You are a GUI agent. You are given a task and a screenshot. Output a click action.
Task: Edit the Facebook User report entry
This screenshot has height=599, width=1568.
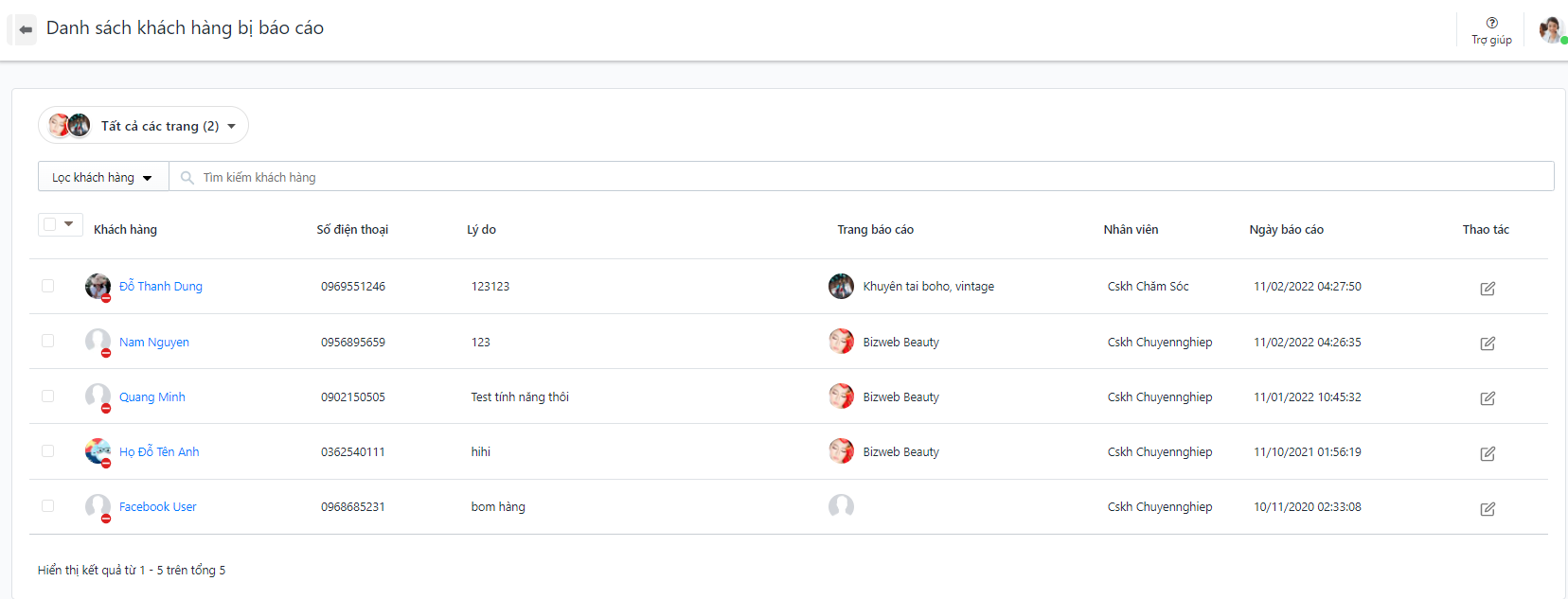point(1488,509)
